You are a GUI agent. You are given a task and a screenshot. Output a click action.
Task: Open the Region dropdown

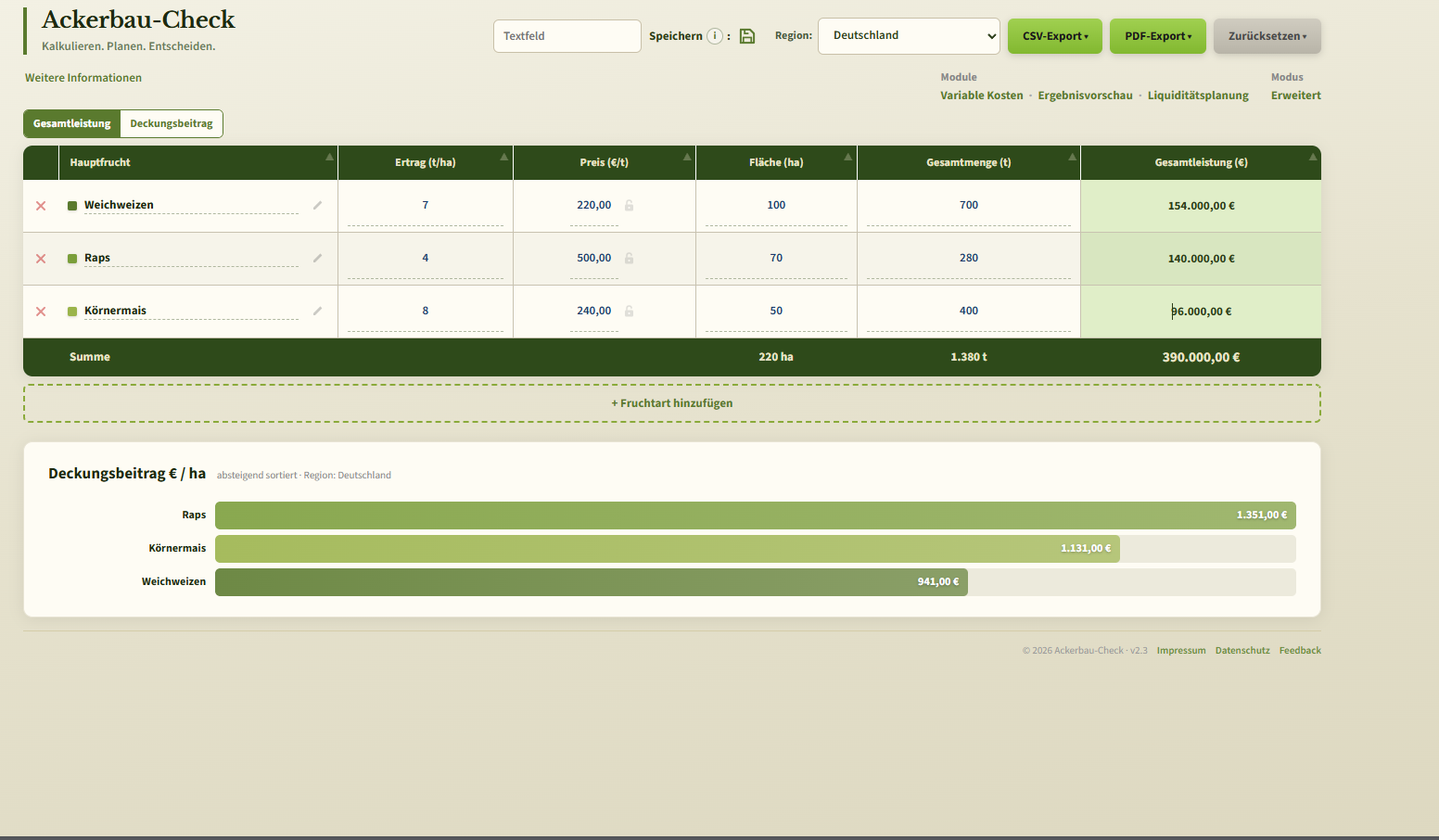tap(909, 36)
